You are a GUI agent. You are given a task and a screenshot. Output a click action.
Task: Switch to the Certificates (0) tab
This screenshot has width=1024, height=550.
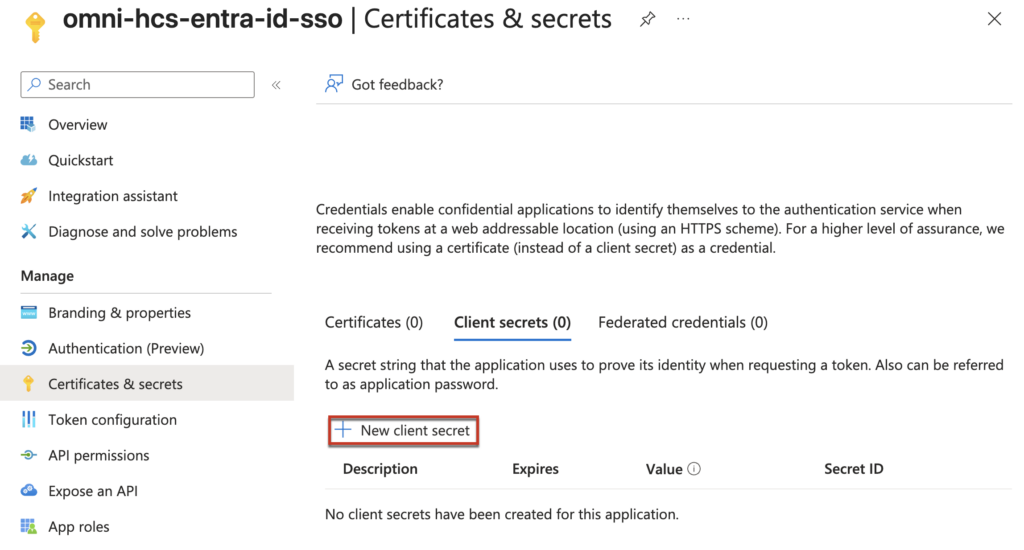374,323
